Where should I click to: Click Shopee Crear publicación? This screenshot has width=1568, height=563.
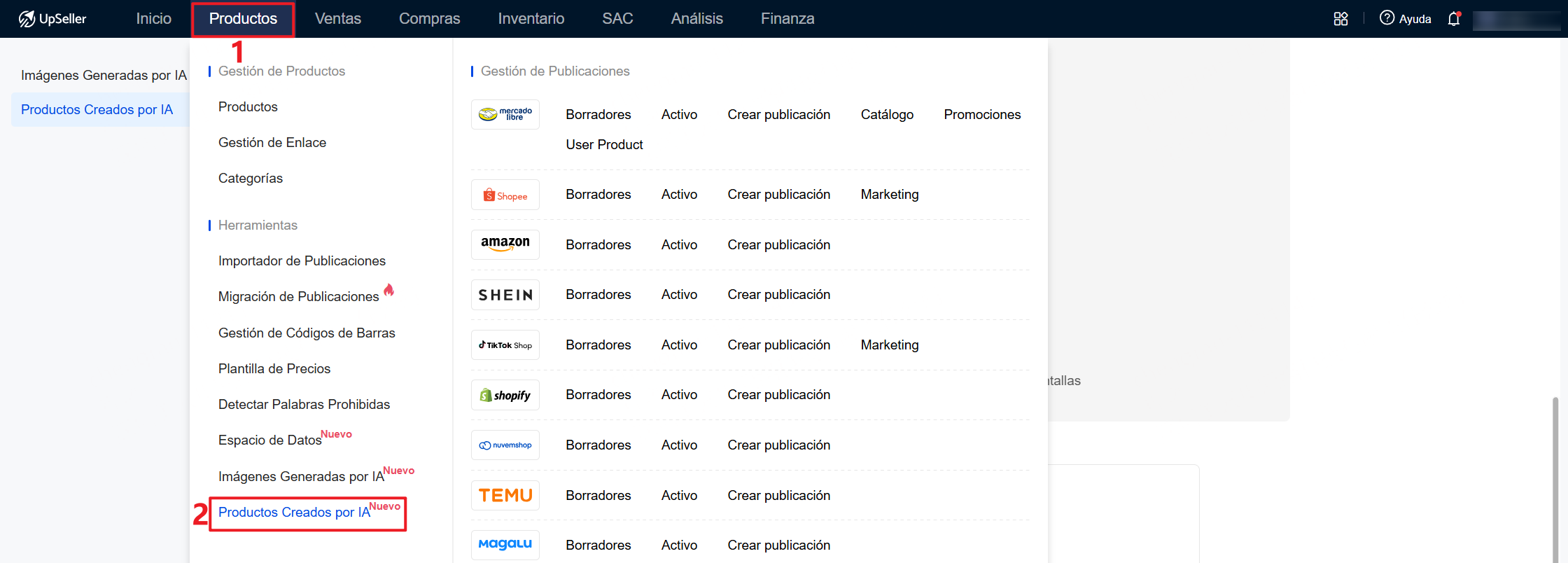(x=779, y=194)
